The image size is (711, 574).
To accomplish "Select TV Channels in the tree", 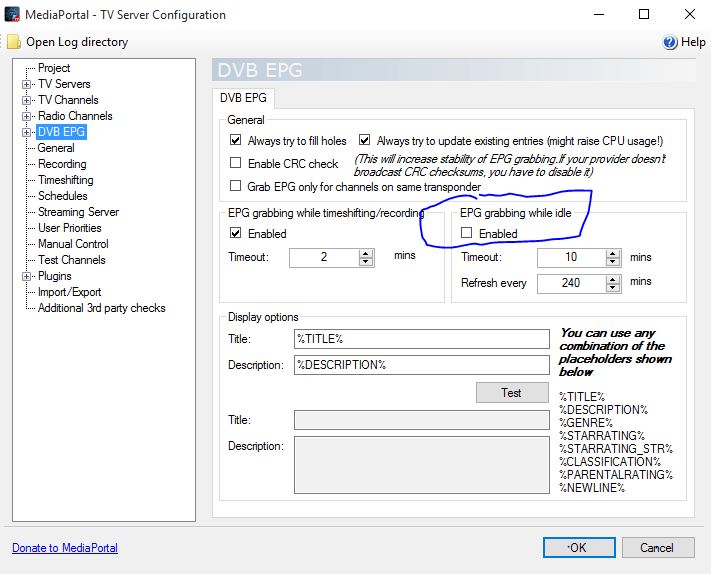I will (x=68, y=100).
